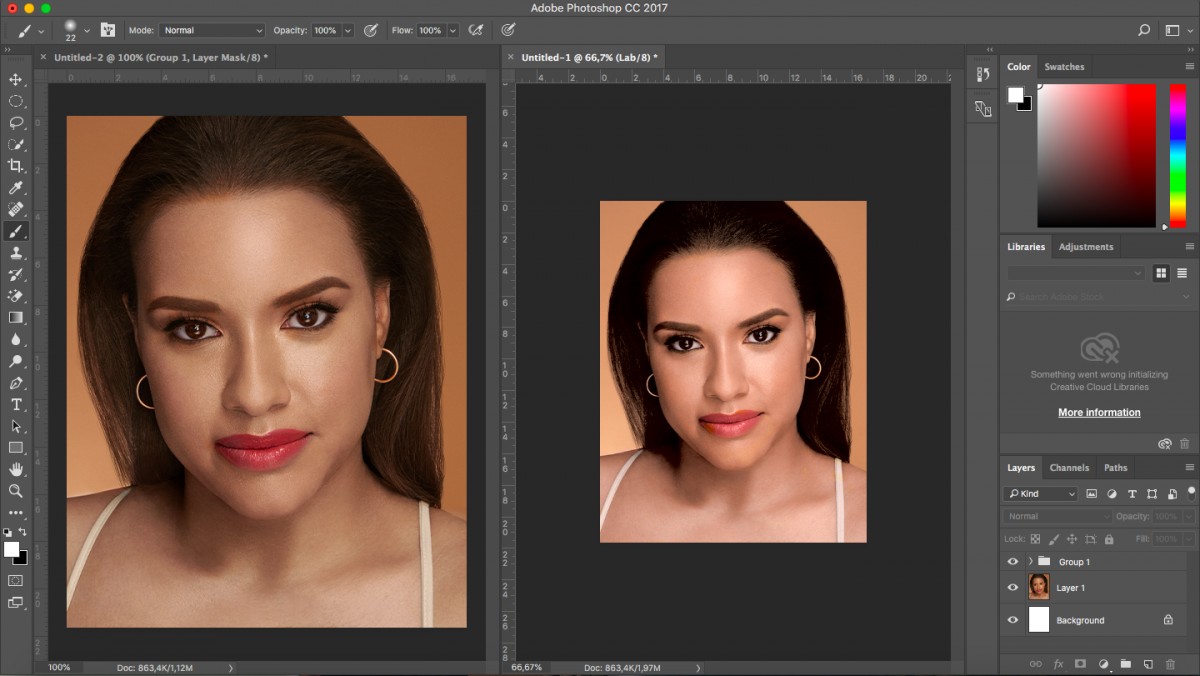The image size is (1200, 676).
Task: Click foreground color swatch in Color panel
Action: 1015,94
